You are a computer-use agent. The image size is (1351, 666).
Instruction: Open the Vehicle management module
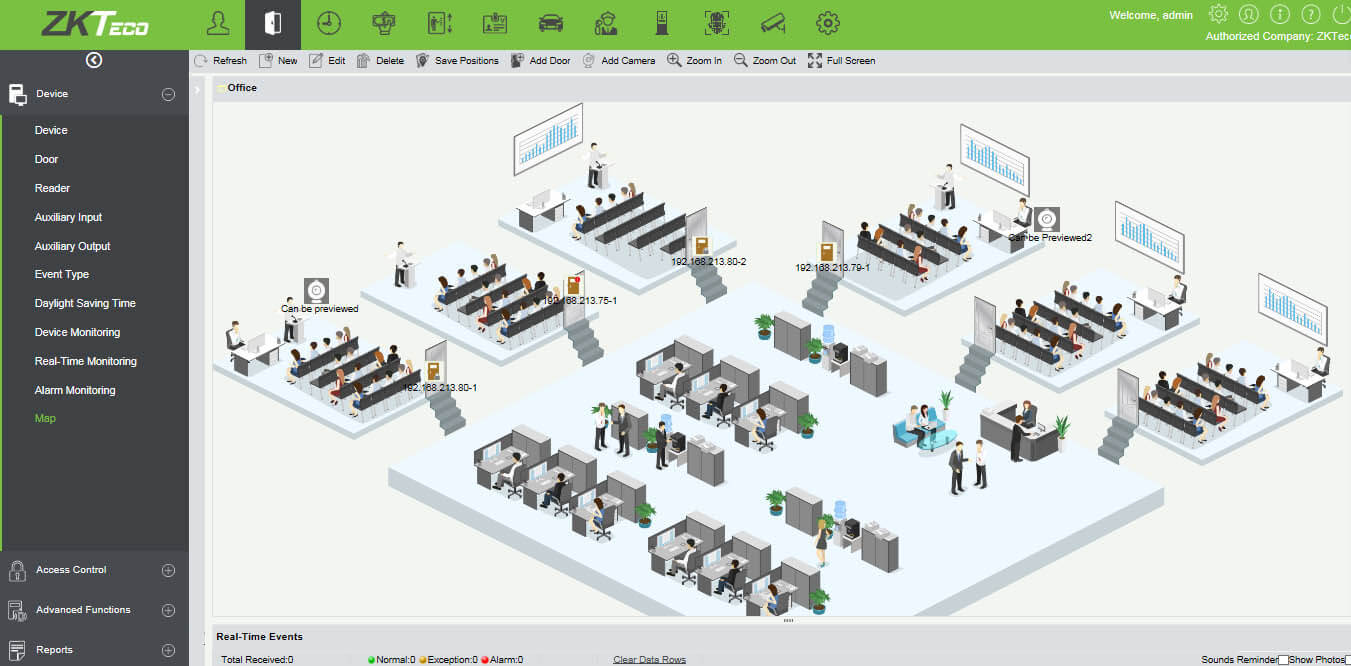pos(549,22)
